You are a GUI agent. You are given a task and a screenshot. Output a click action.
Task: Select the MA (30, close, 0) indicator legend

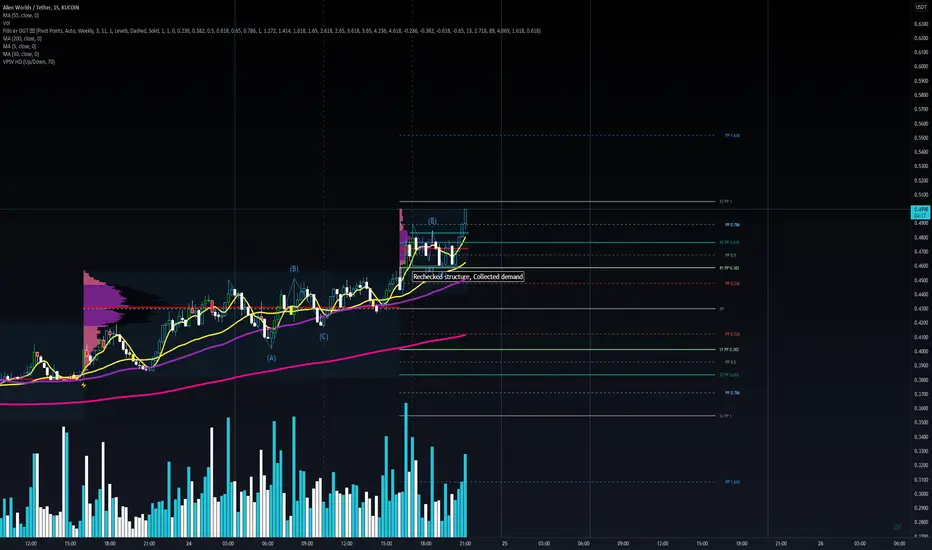point(21,54)
